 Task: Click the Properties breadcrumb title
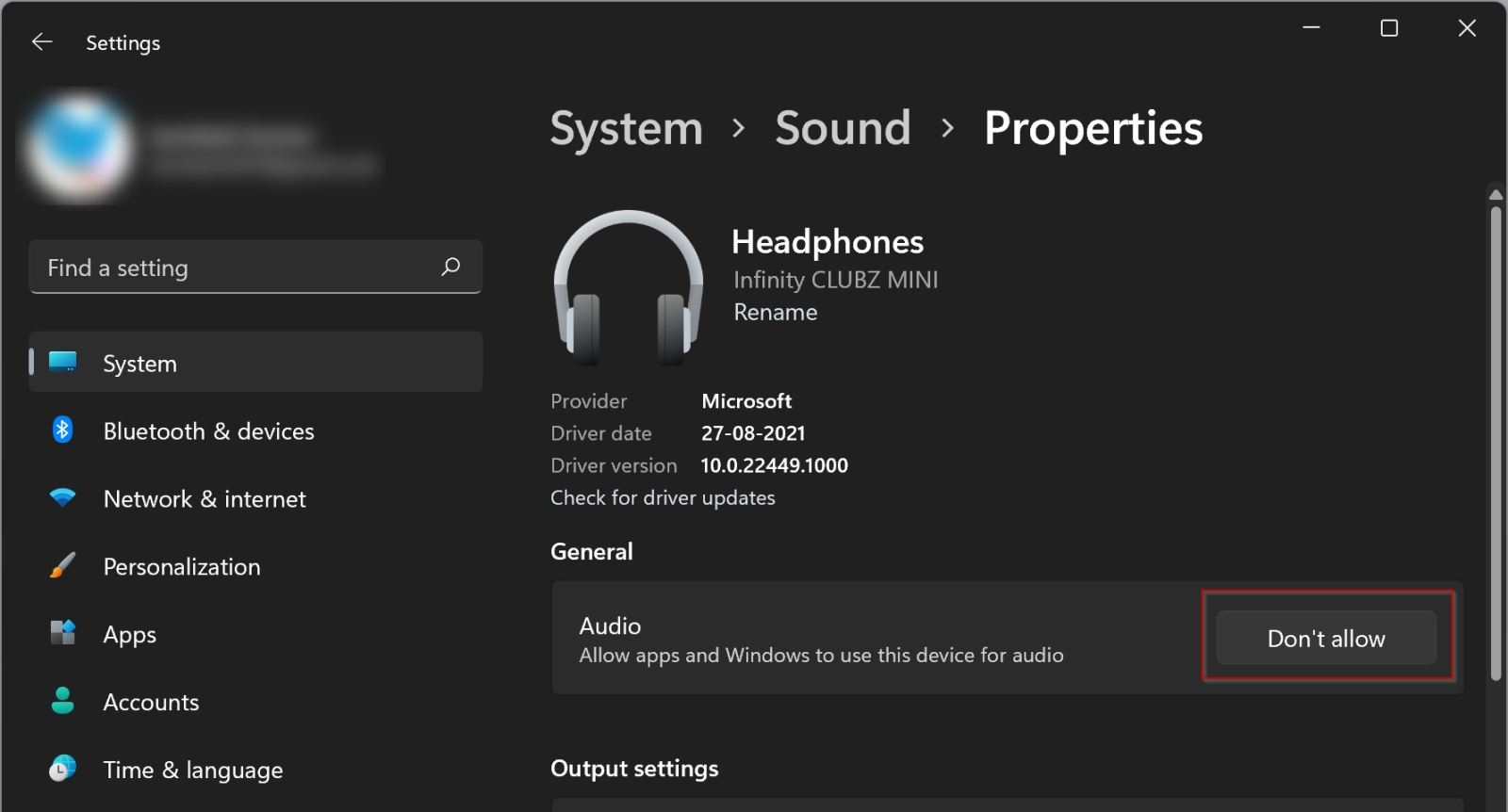pyautogui.click(x=1093, y=128)
